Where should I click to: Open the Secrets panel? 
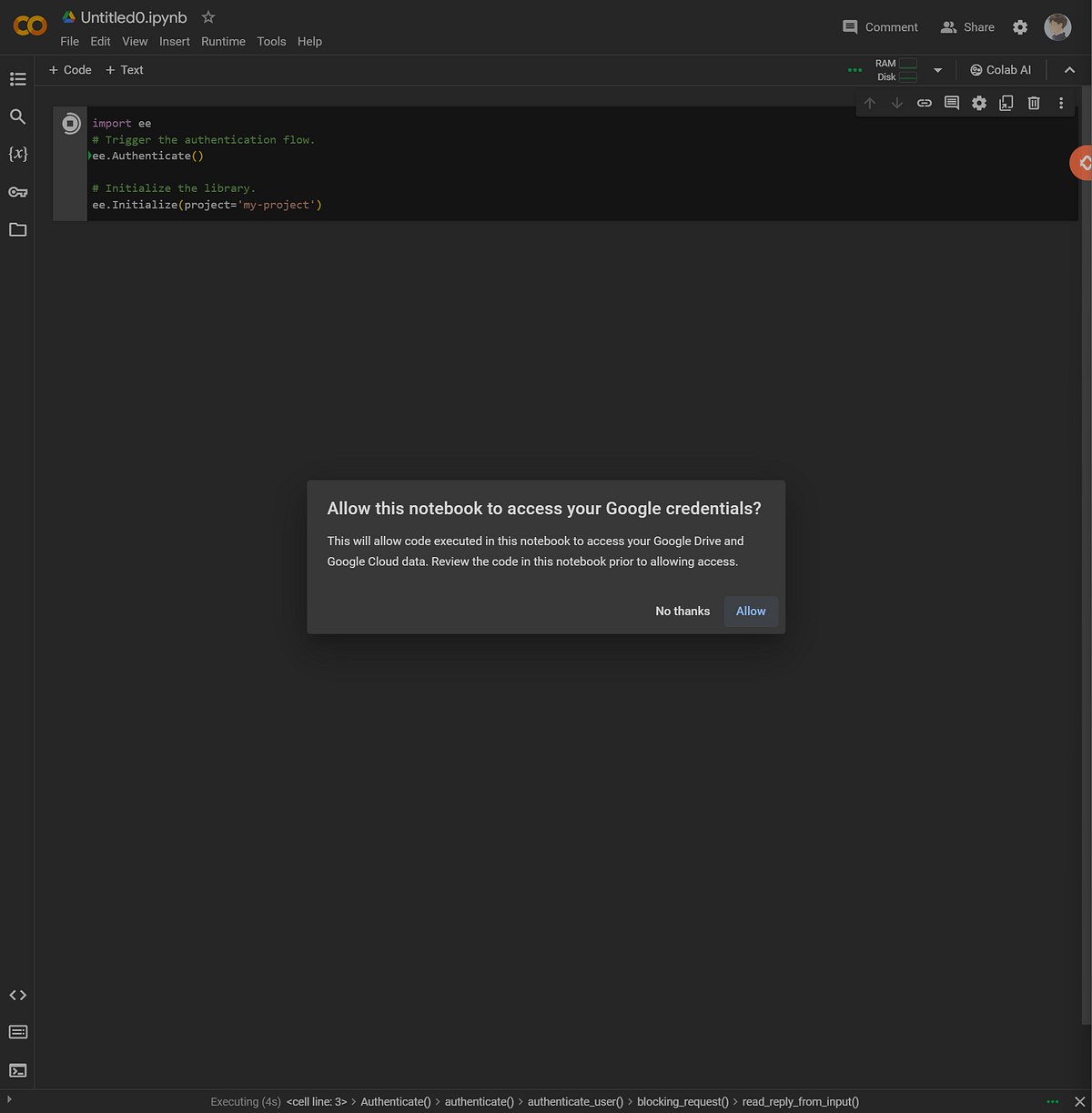[17, 192]
